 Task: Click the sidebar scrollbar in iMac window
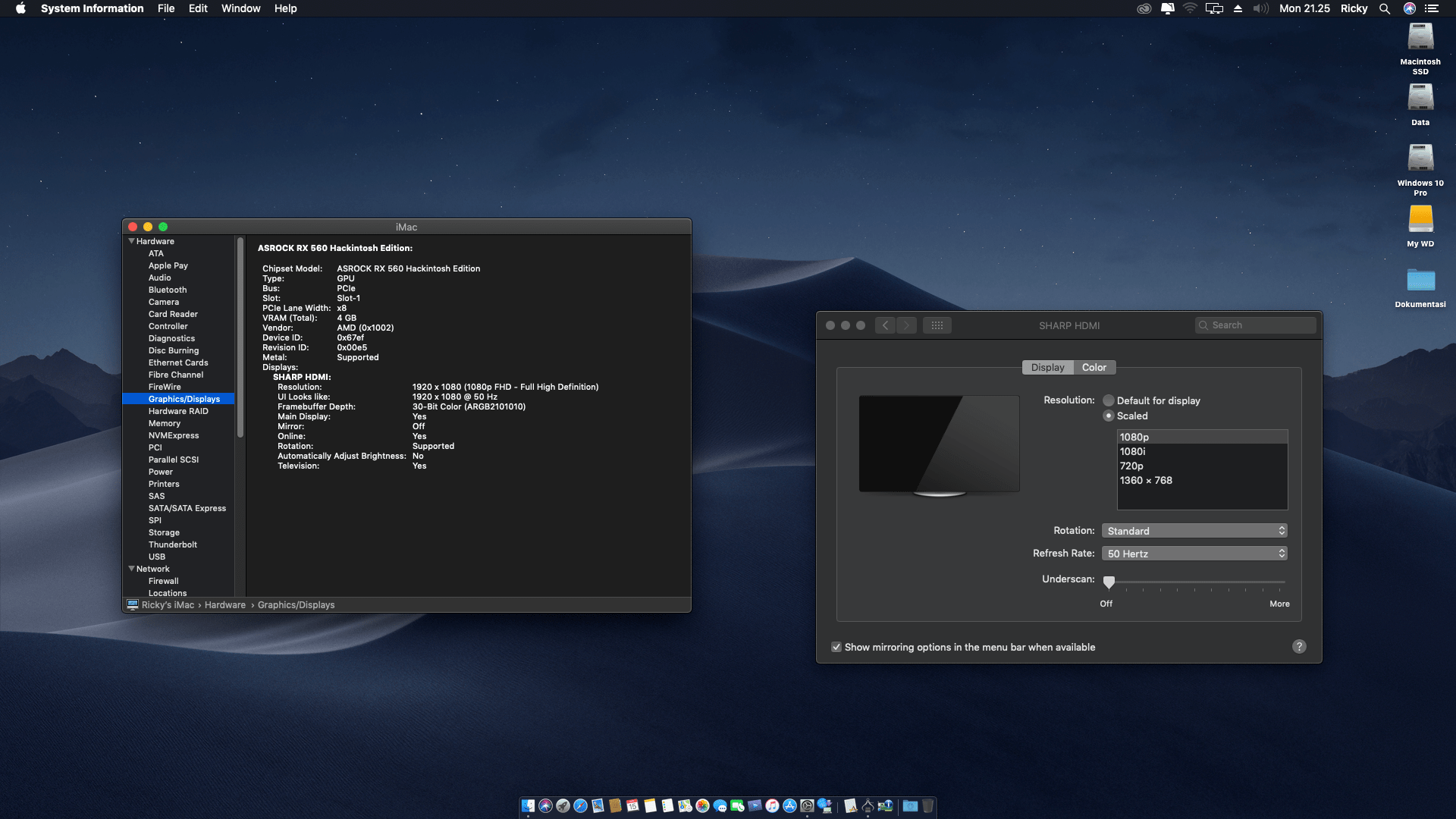click(x=240, y=337)
